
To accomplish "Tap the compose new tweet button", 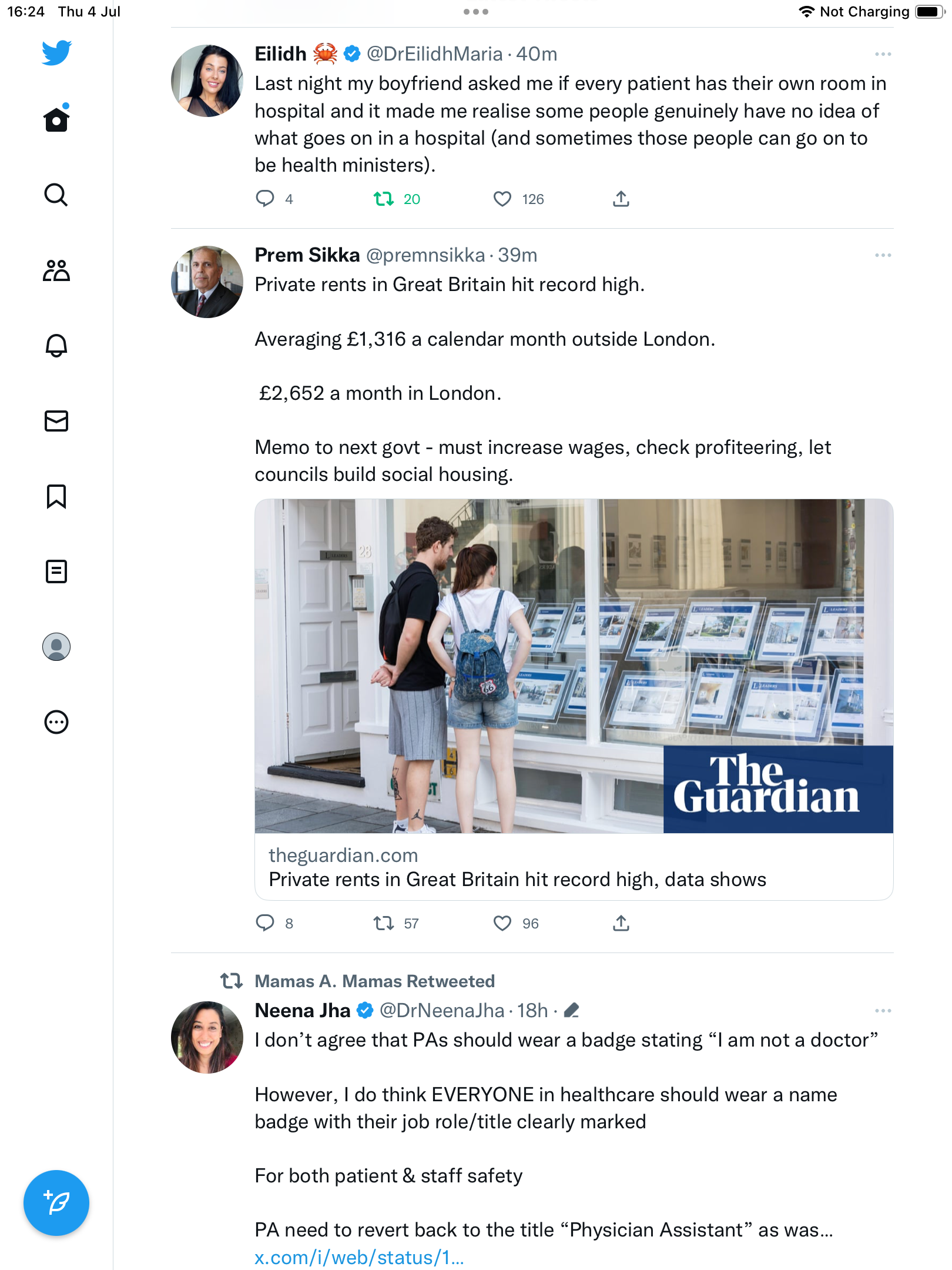I will pos(56,1203).
